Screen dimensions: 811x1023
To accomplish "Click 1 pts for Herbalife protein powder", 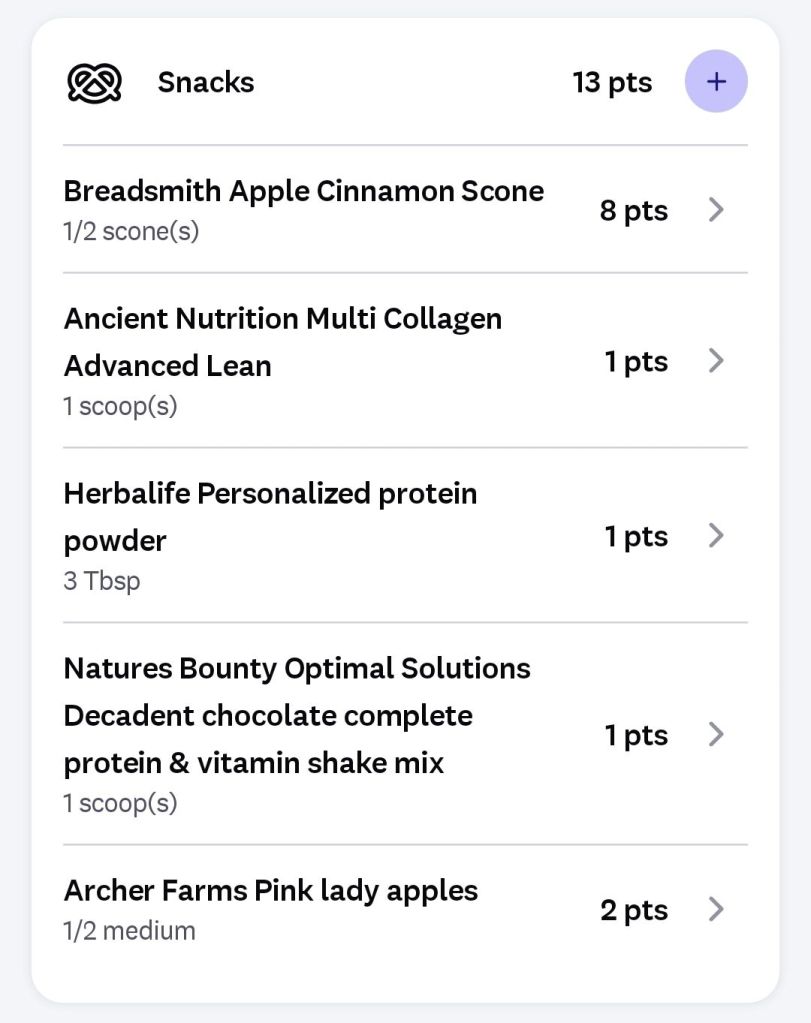I will [636, 536].
